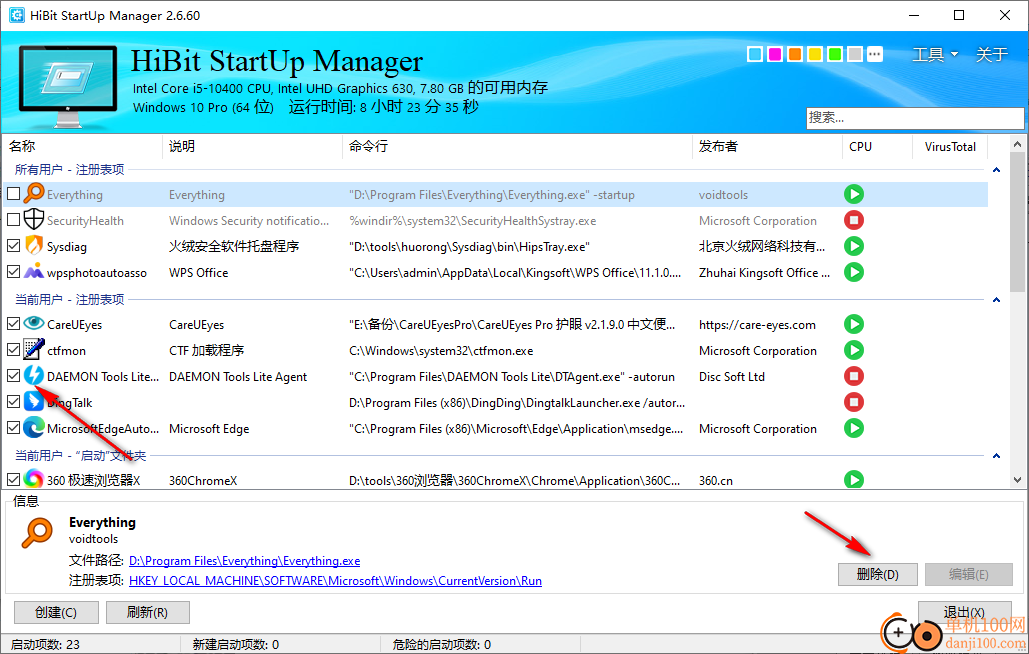Click the red stopped icon for DingTalk
1029x654 pixels.
click(x=853, y=401)
